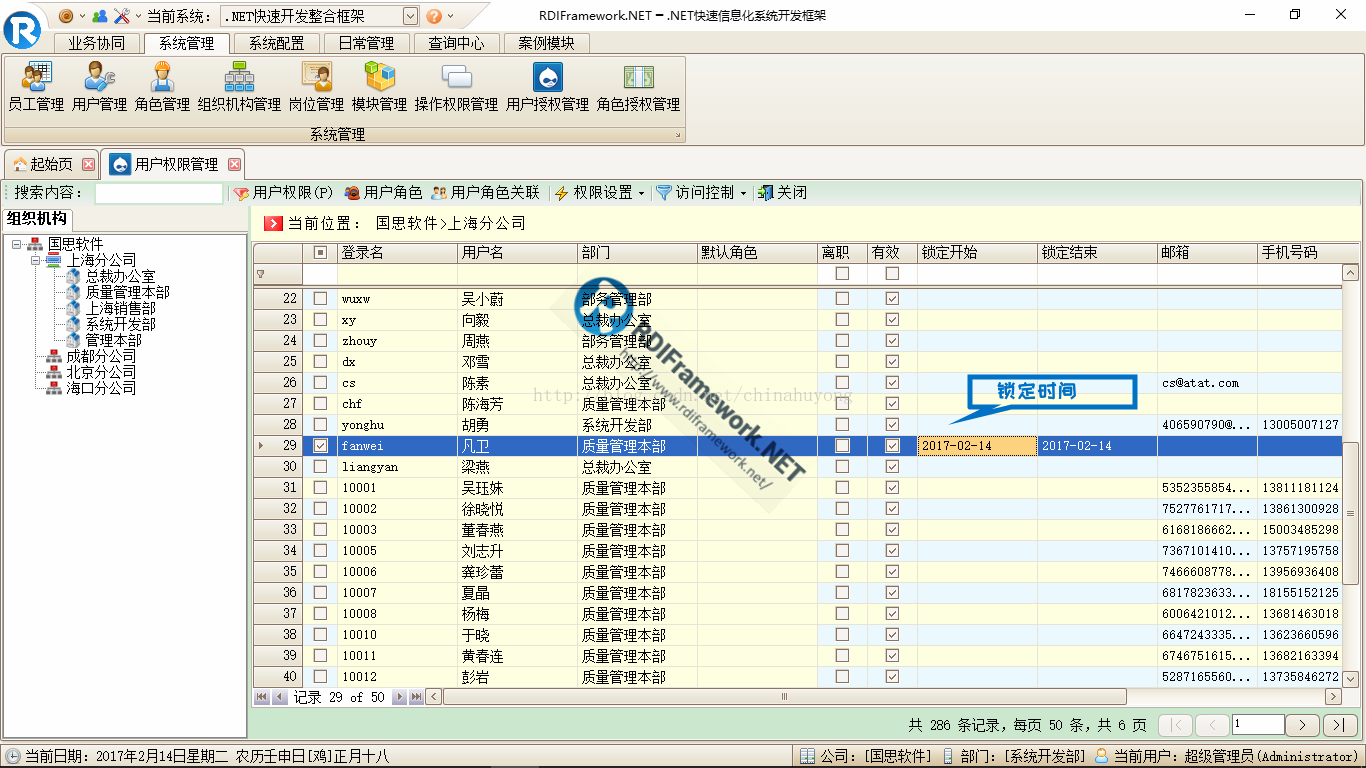Toggle 有效 checkbox for liangyan row

(892, 467)
